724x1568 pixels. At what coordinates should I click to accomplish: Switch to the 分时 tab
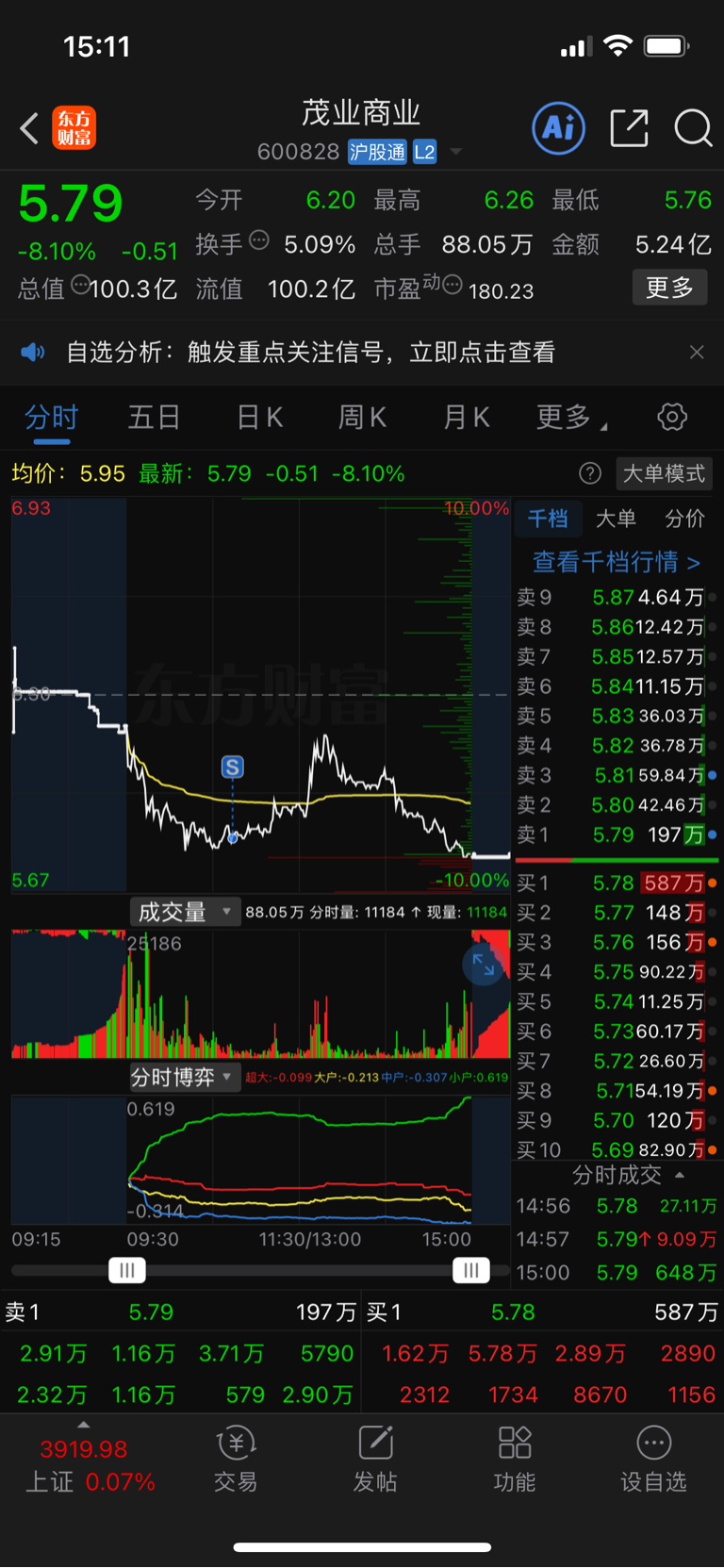[51, 417]
